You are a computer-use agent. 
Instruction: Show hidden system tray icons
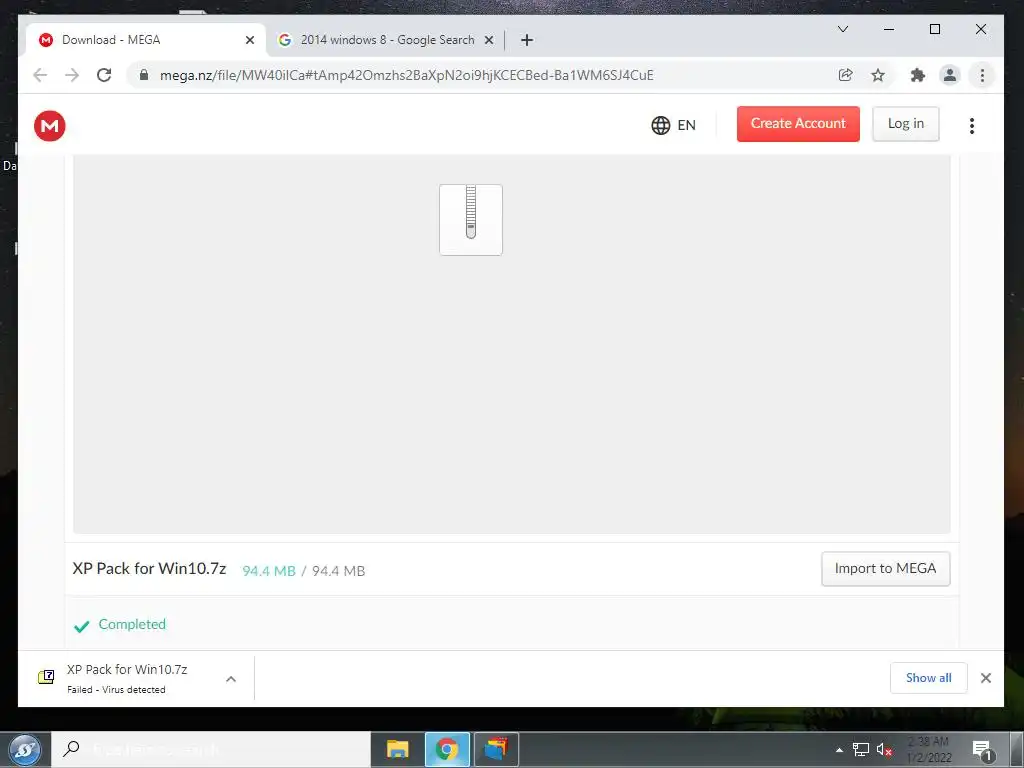point(839,750)
